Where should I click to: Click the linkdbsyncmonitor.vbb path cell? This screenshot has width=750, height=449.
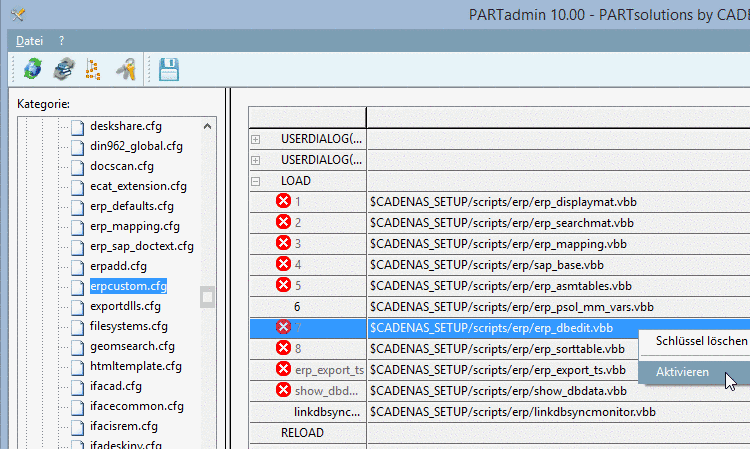coord(558,412)
